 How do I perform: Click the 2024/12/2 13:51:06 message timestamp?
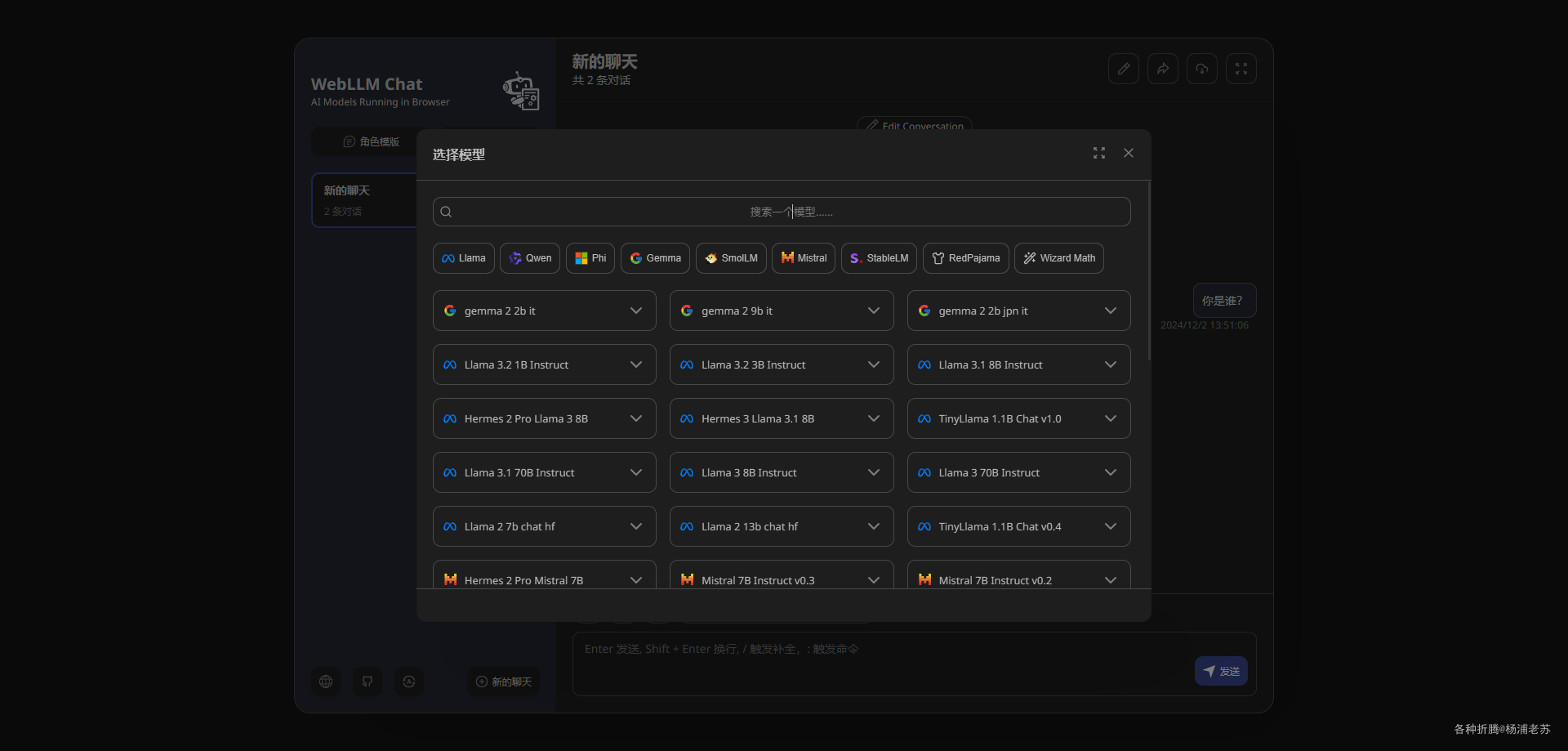tap(1205, 325)
